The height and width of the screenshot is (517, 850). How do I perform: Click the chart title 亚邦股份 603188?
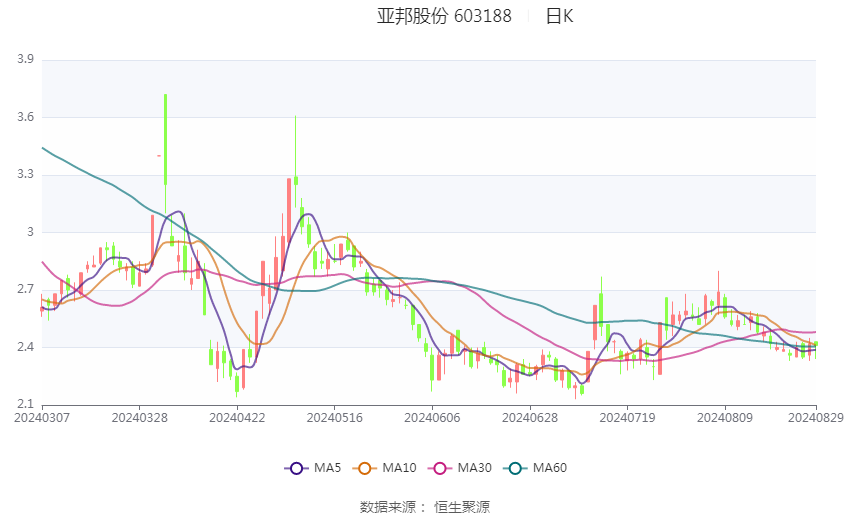[444, 16]
